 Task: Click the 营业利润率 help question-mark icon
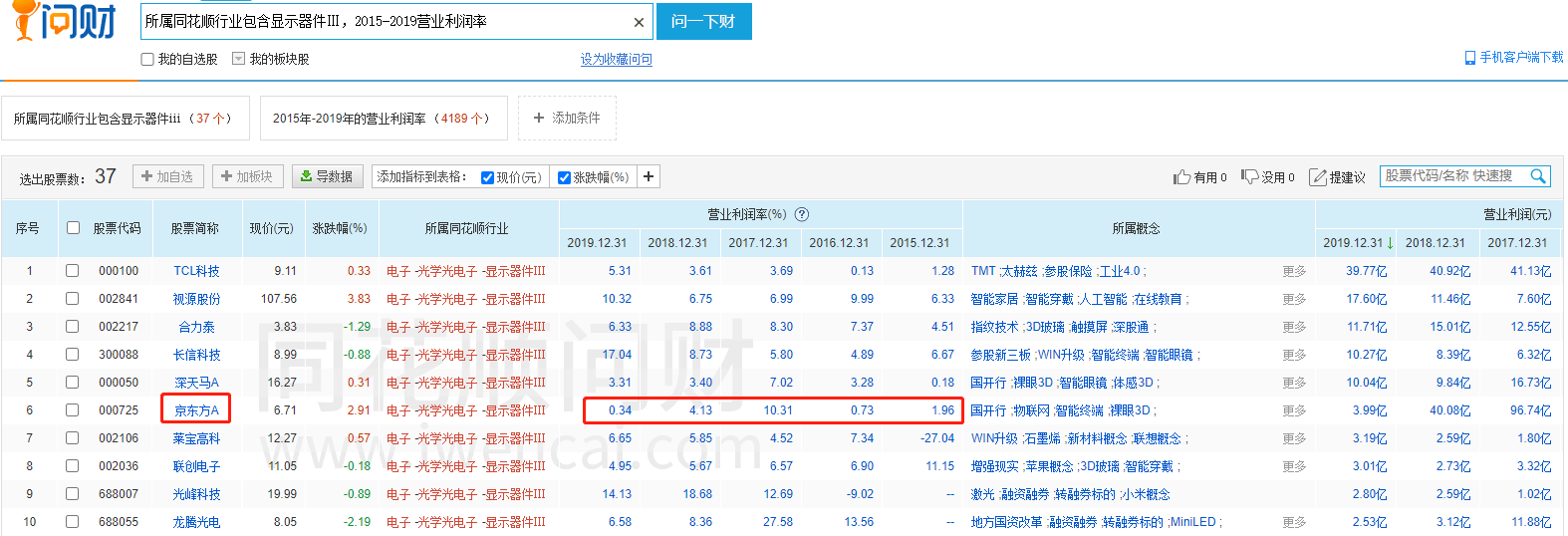(802, 214)
